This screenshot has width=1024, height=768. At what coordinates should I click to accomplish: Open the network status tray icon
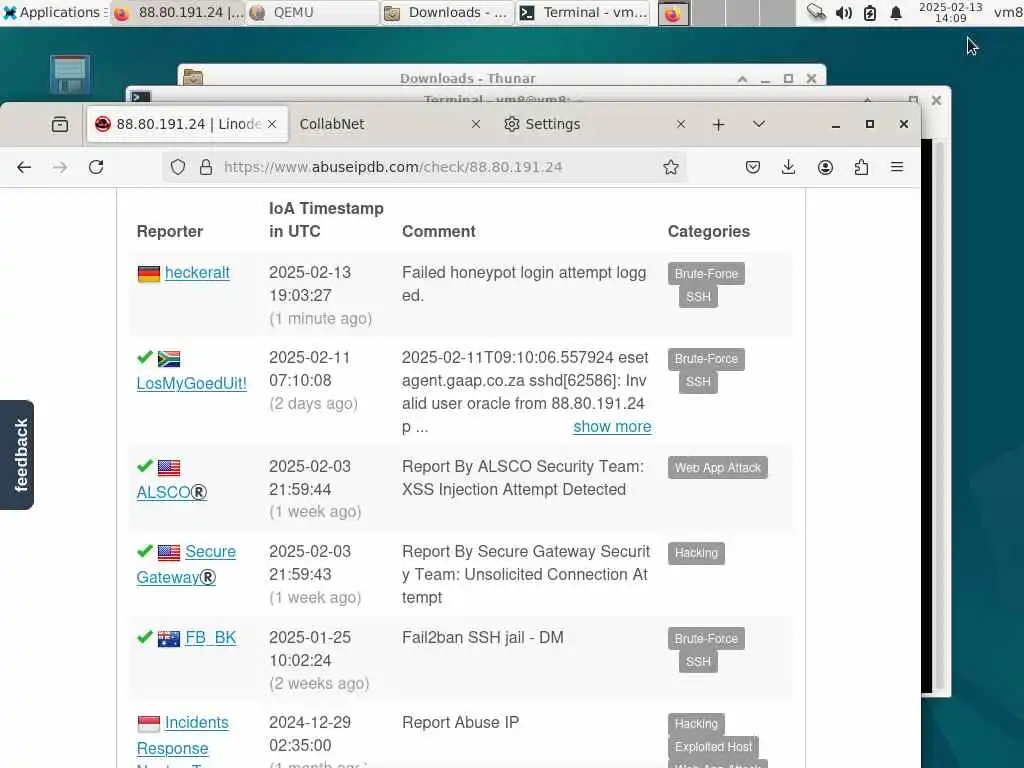816,12
